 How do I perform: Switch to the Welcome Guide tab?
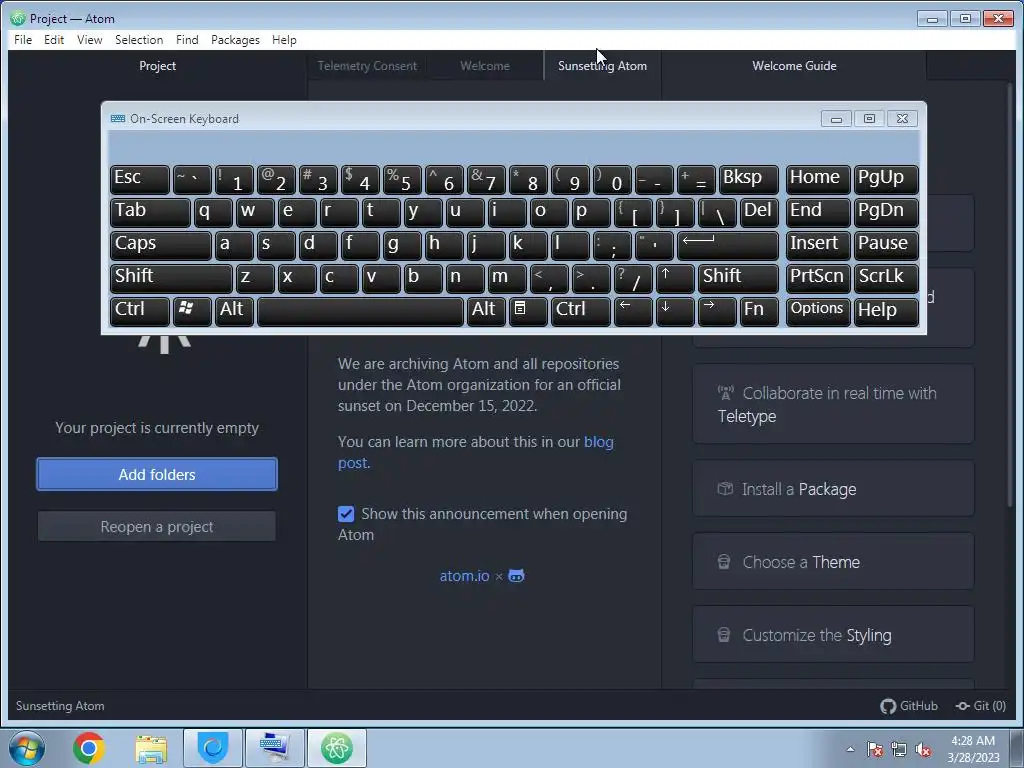(794, 66)
